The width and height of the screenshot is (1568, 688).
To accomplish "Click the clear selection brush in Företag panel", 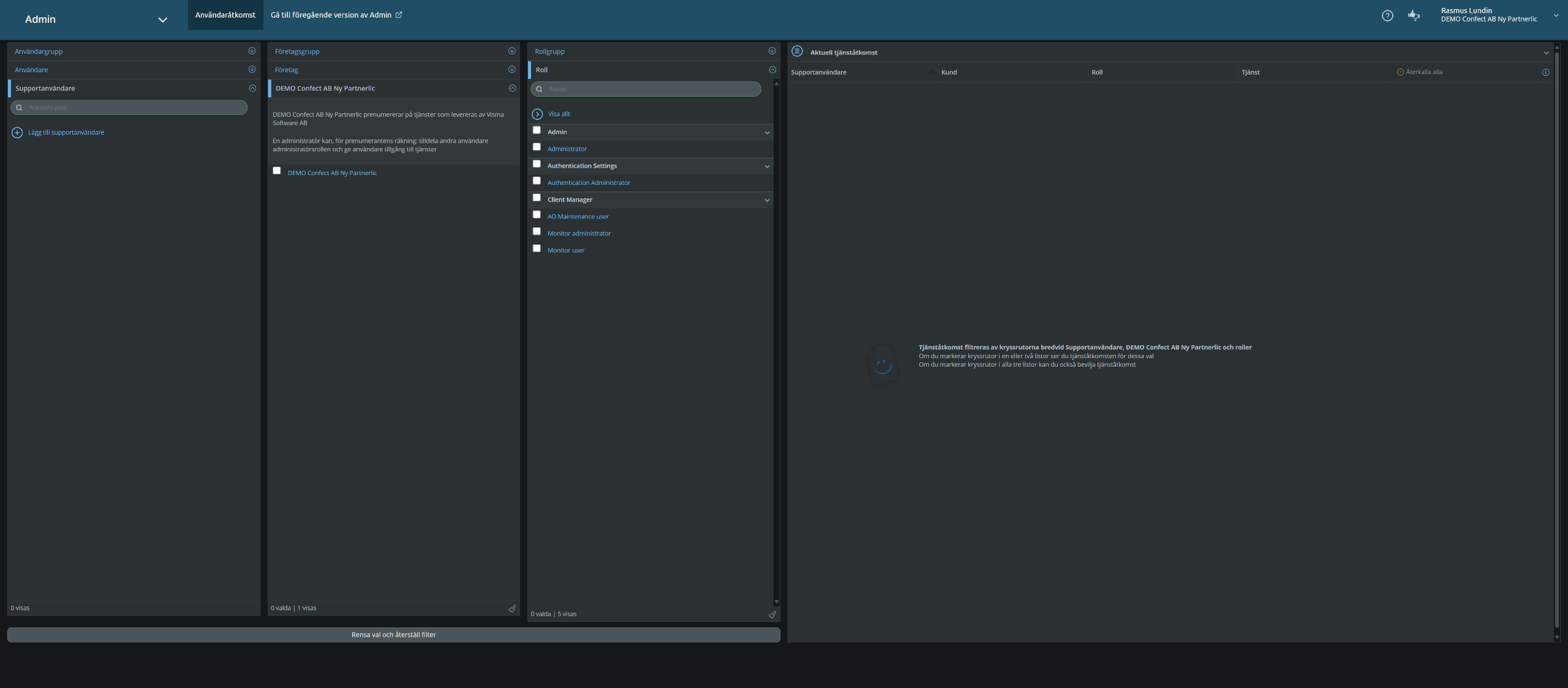I will pos(512,608).
